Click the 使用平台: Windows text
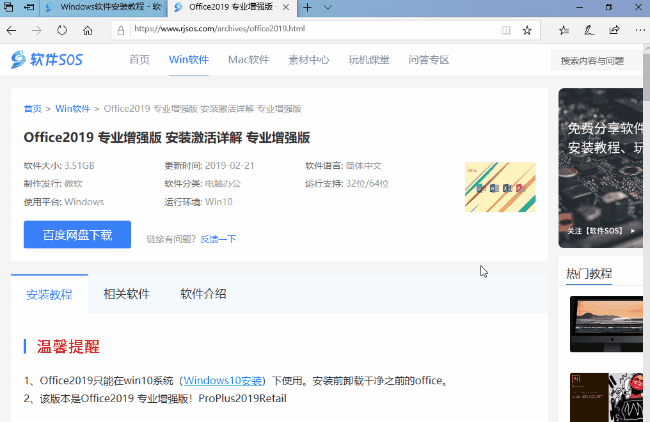The height and width of the screenshot is (422, 650). (x=64, y=202)
